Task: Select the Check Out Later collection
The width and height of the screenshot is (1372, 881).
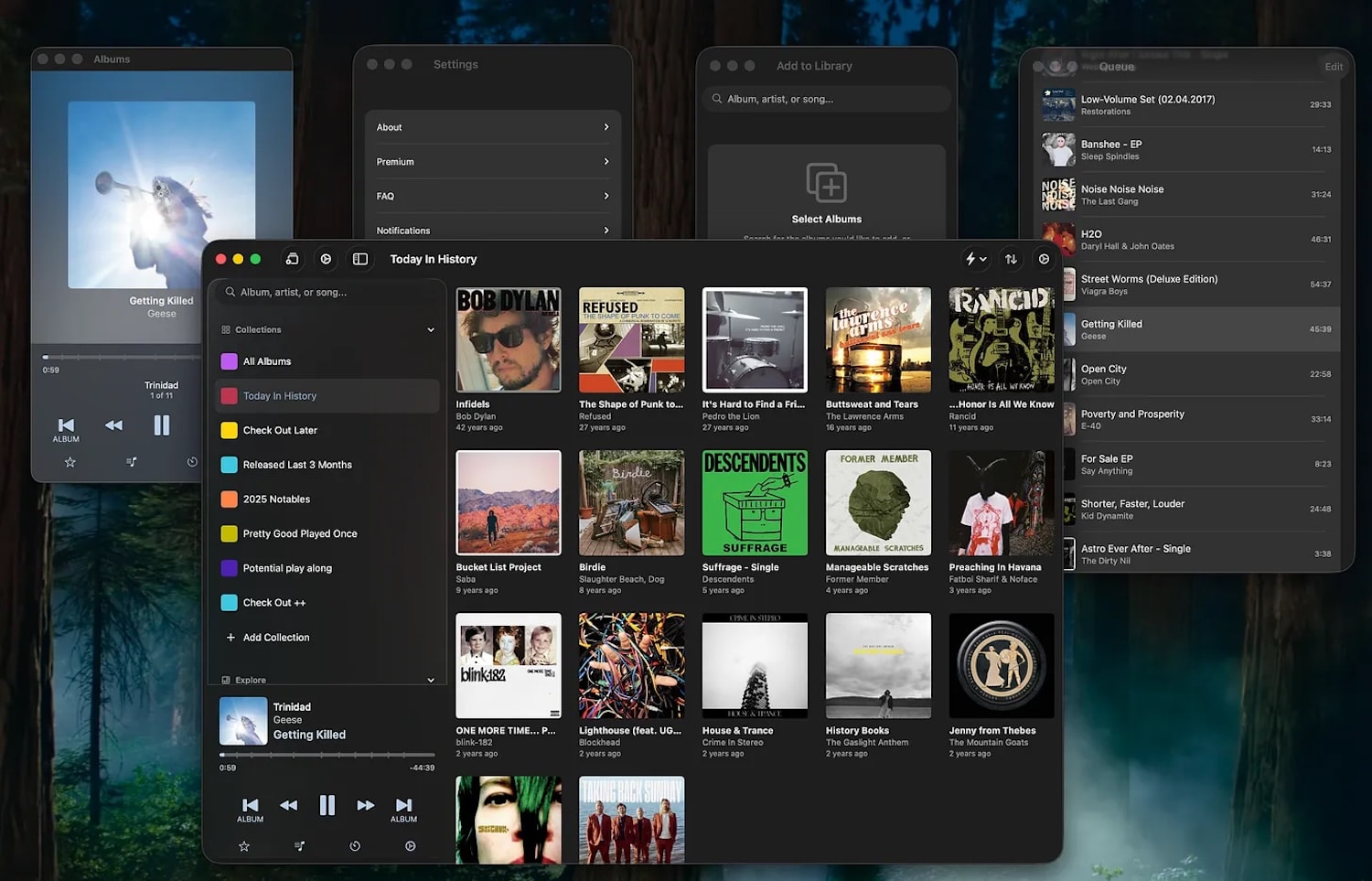Action: [x=280, y=430]
